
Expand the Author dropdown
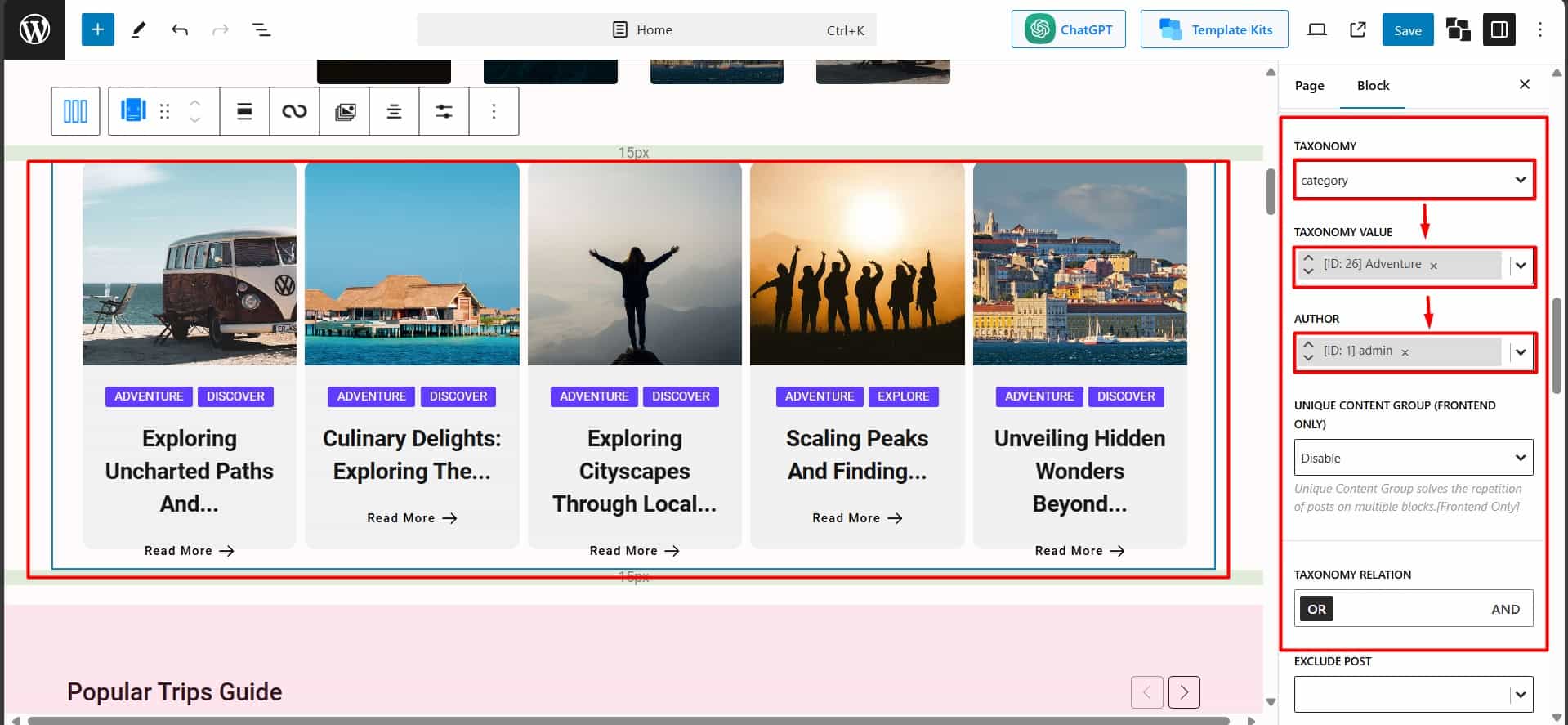pos(1521,352)
